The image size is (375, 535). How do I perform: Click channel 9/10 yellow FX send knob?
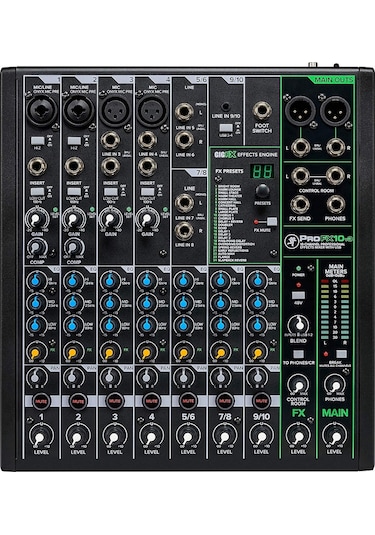click(258, 352)
